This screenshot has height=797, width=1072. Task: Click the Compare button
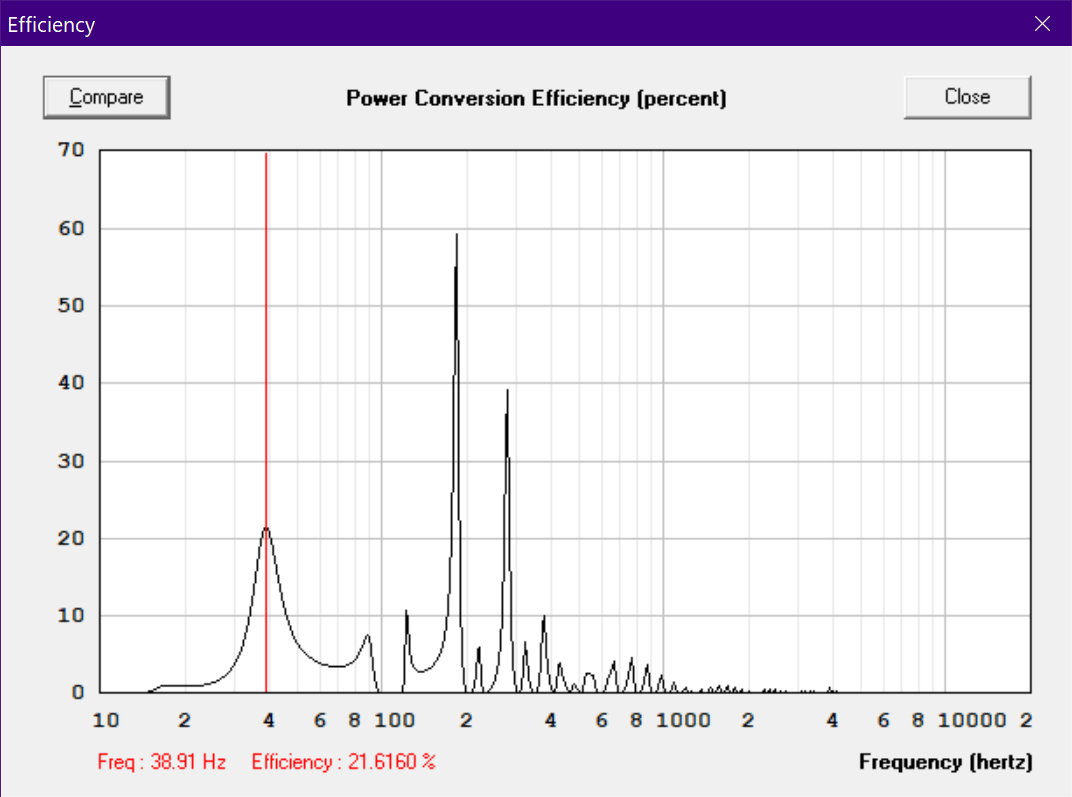pos(107,97)
